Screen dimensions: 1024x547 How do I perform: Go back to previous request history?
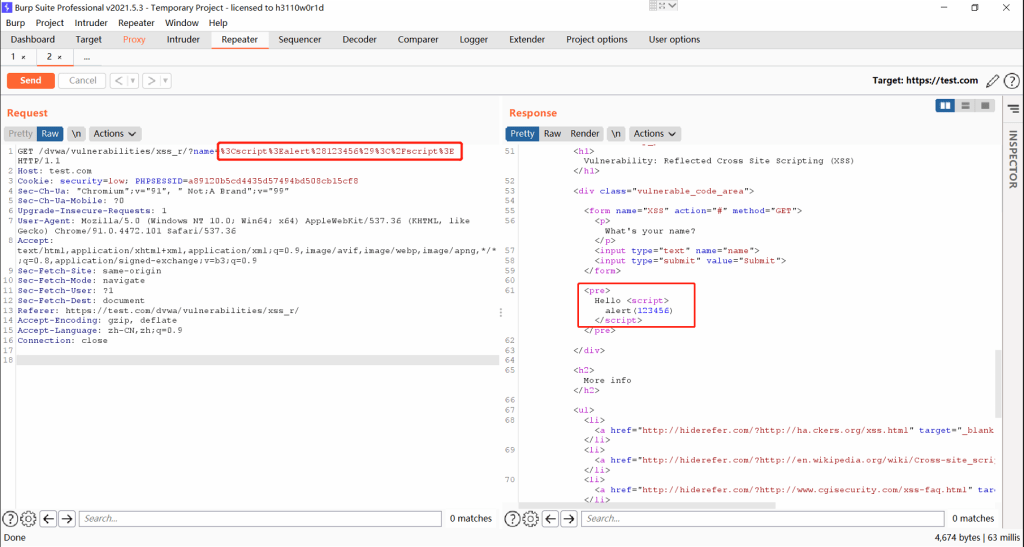pyautogui.click(x=118, y=81)
